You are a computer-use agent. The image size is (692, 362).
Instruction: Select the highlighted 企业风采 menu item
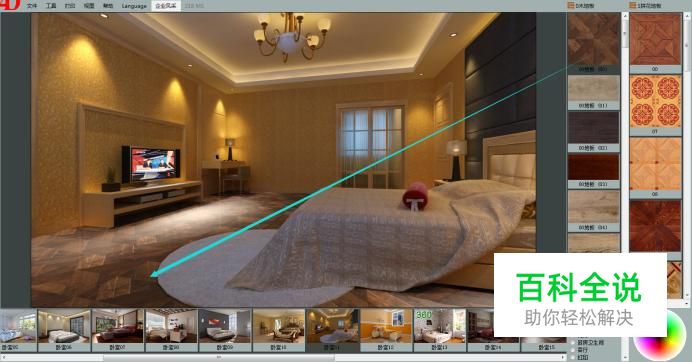tap(165, 6)
